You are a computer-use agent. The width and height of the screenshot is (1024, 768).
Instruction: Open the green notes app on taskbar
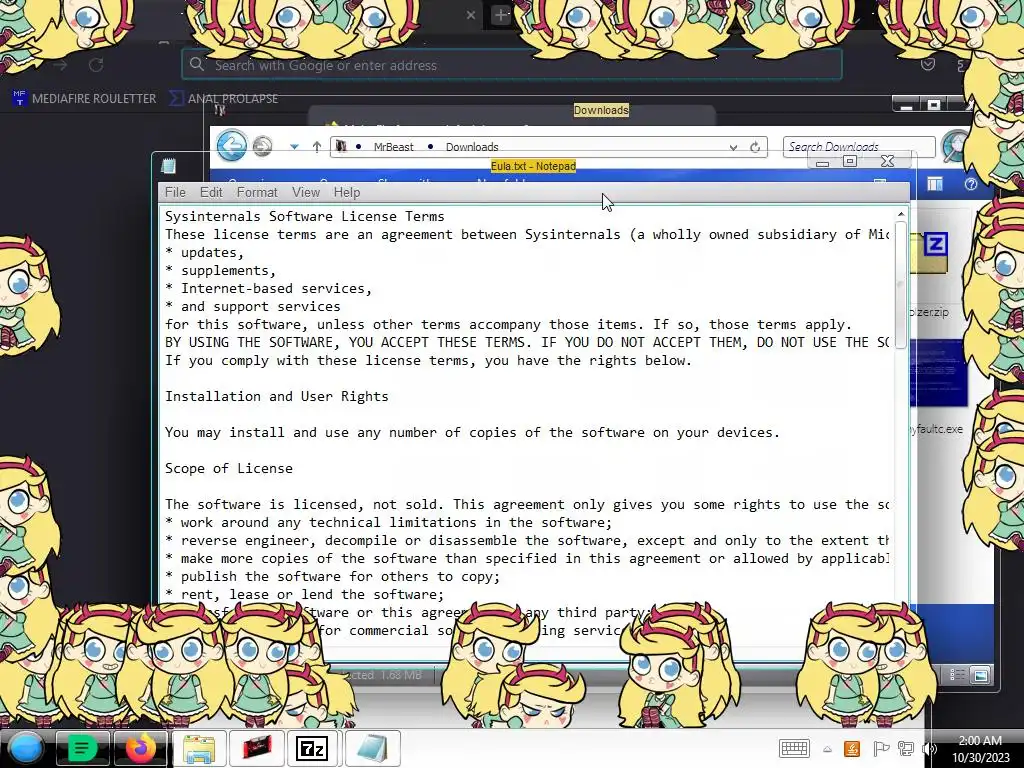[82, 748]
